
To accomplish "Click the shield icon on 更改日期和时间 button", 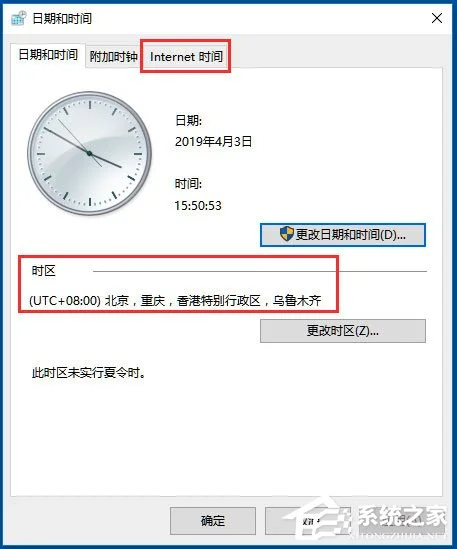I will point(286,234).
